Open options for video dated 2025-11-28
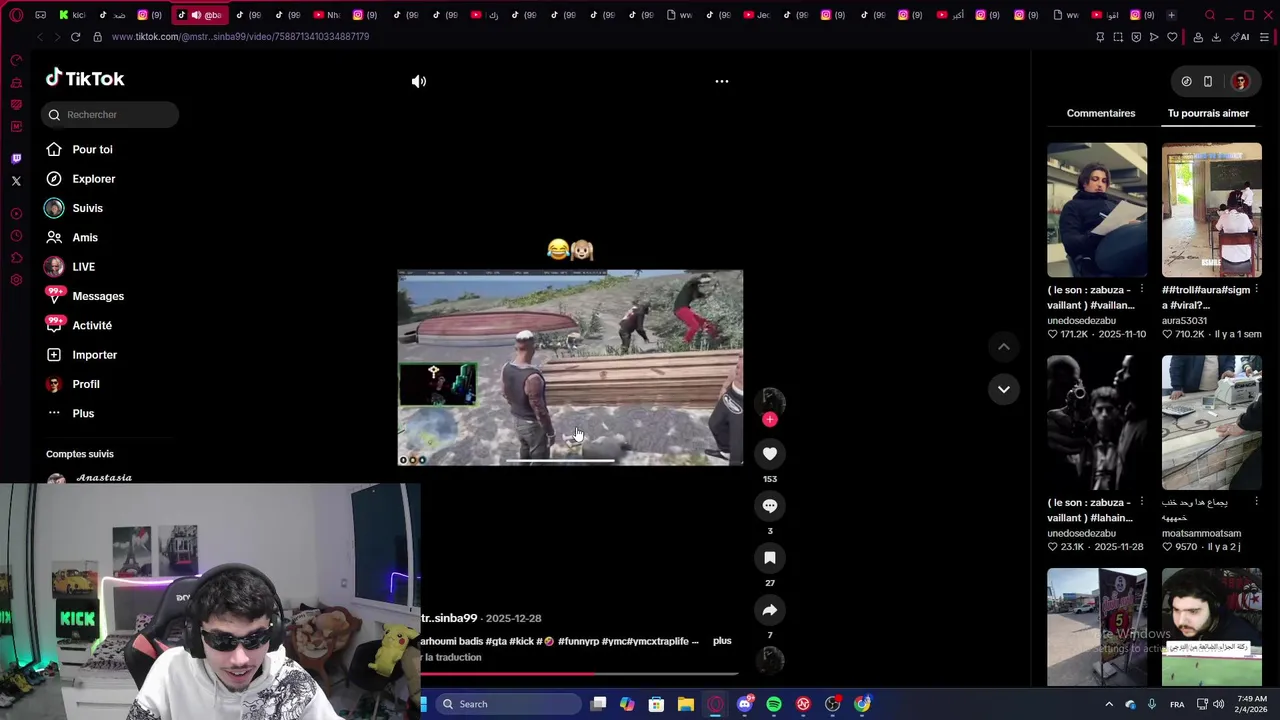Image resolution: width=1280 pixels, height=720 pixels. click(x=1141, y=502)
